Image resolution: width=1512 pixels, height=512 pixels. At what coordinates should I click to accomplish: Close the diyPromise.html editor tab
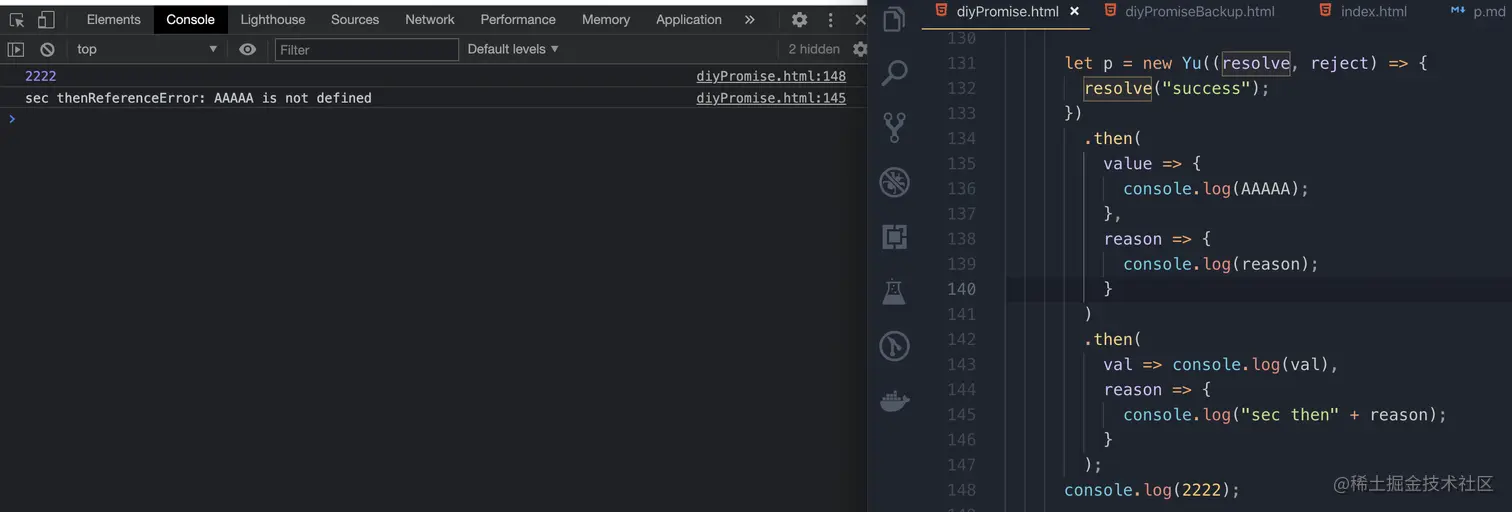pyautogui.click(x=1074, y=12)
